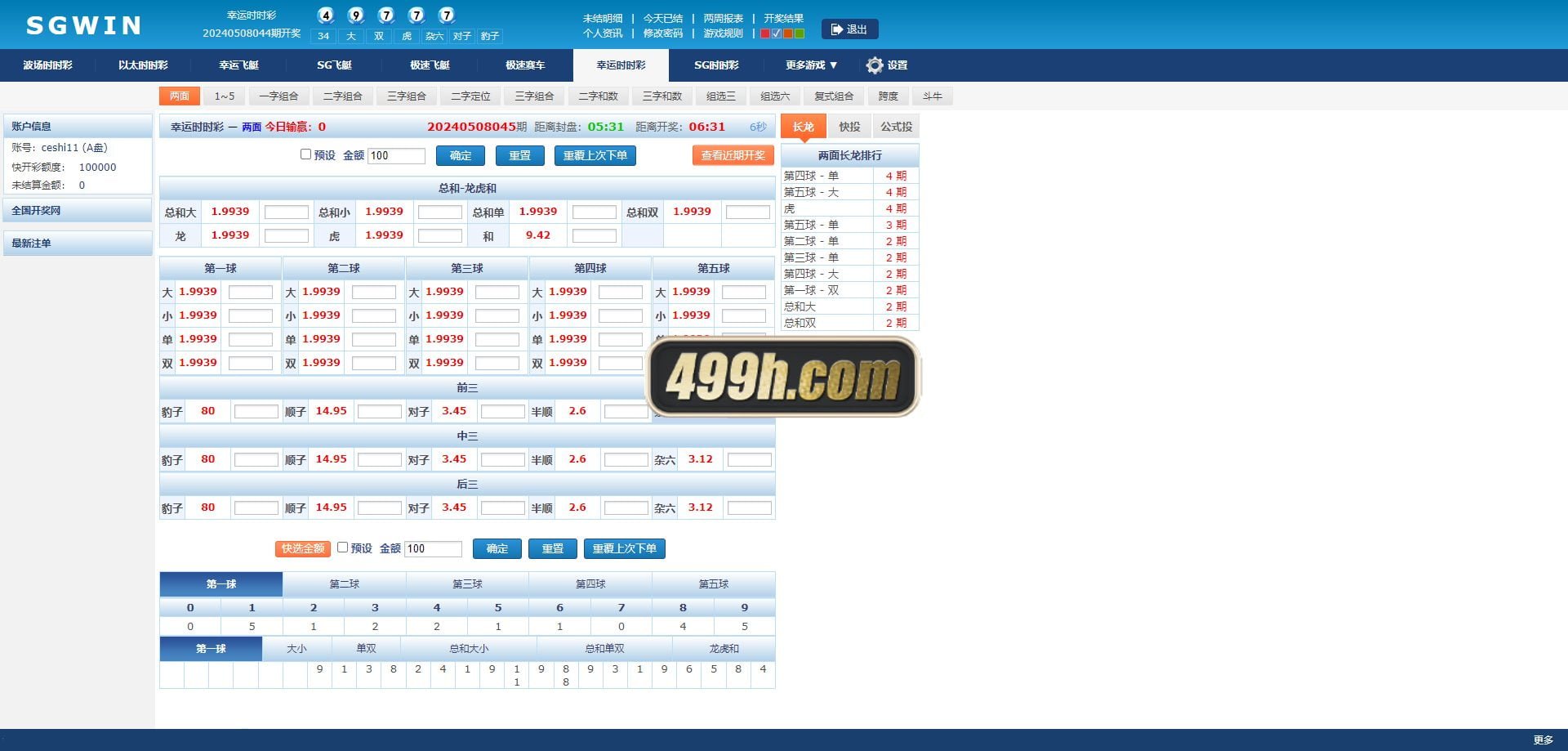Select the 一字组合 bet type tab

(278, 96)
